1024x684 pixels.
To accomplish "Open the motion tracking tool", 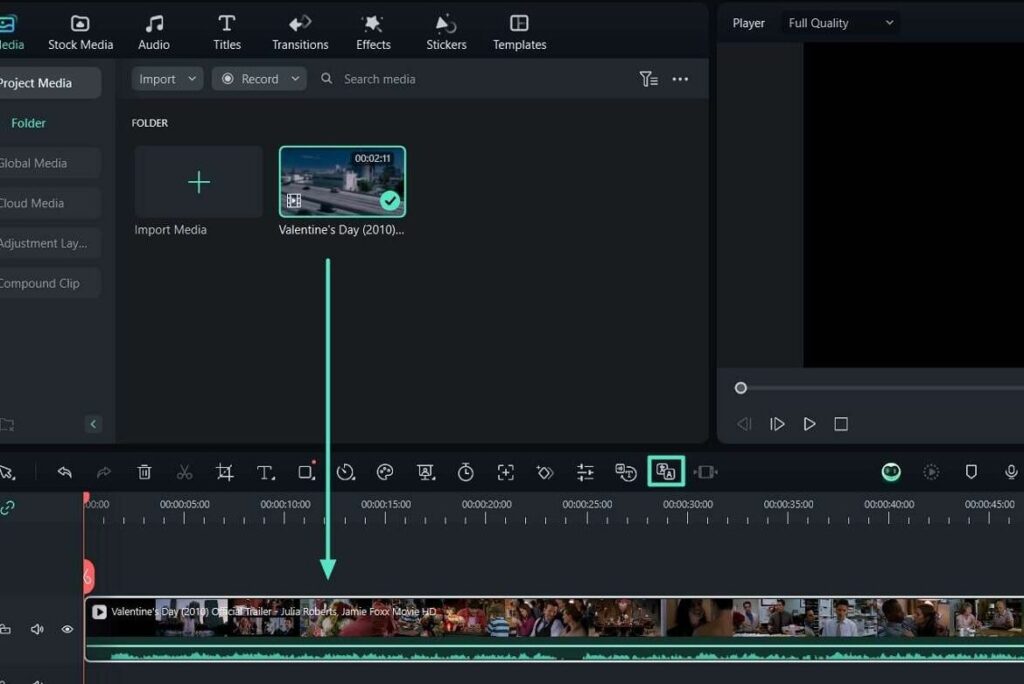I will click(505, 472).
